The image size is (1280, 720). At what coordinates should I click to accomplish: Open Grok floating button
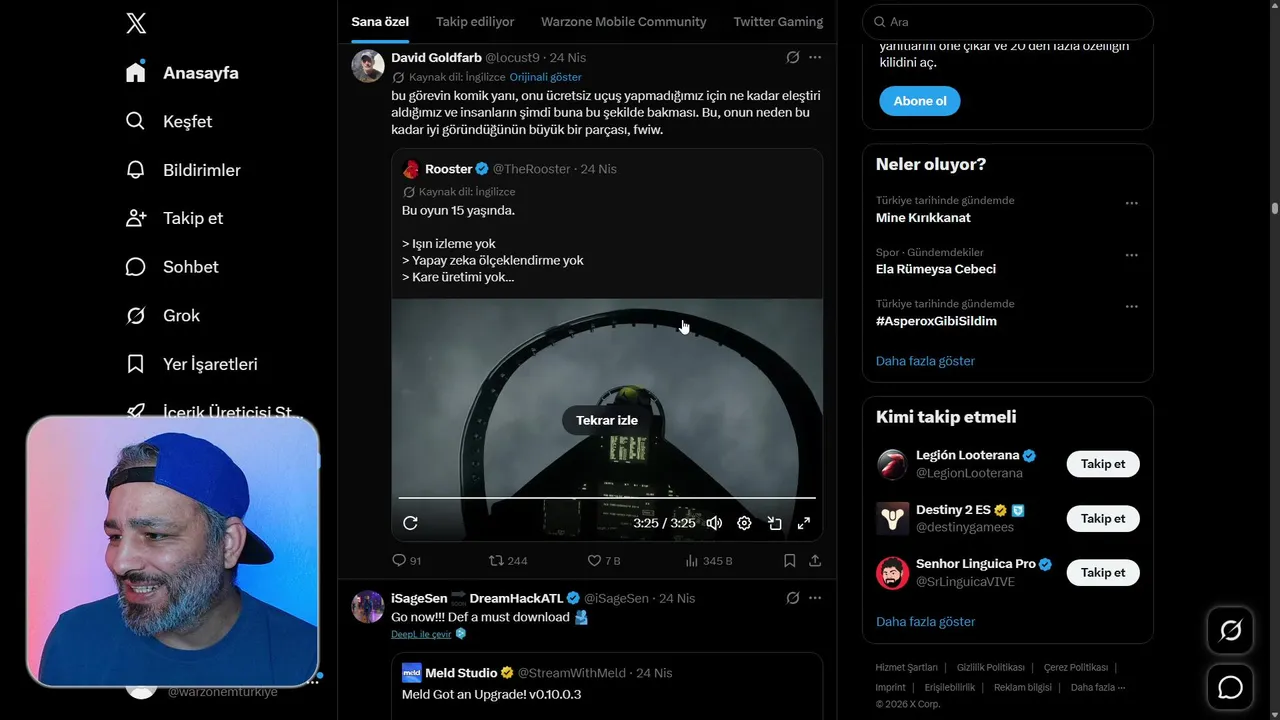tap(1230, 630)
